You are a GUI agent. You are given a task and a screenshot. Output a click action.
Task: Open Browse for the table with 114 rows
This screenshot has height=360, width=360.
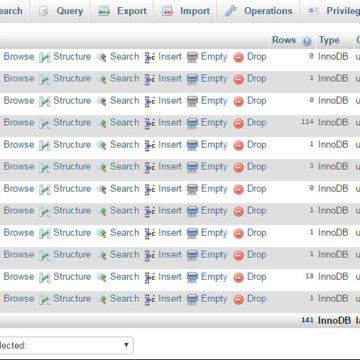(x=19, y=123)
